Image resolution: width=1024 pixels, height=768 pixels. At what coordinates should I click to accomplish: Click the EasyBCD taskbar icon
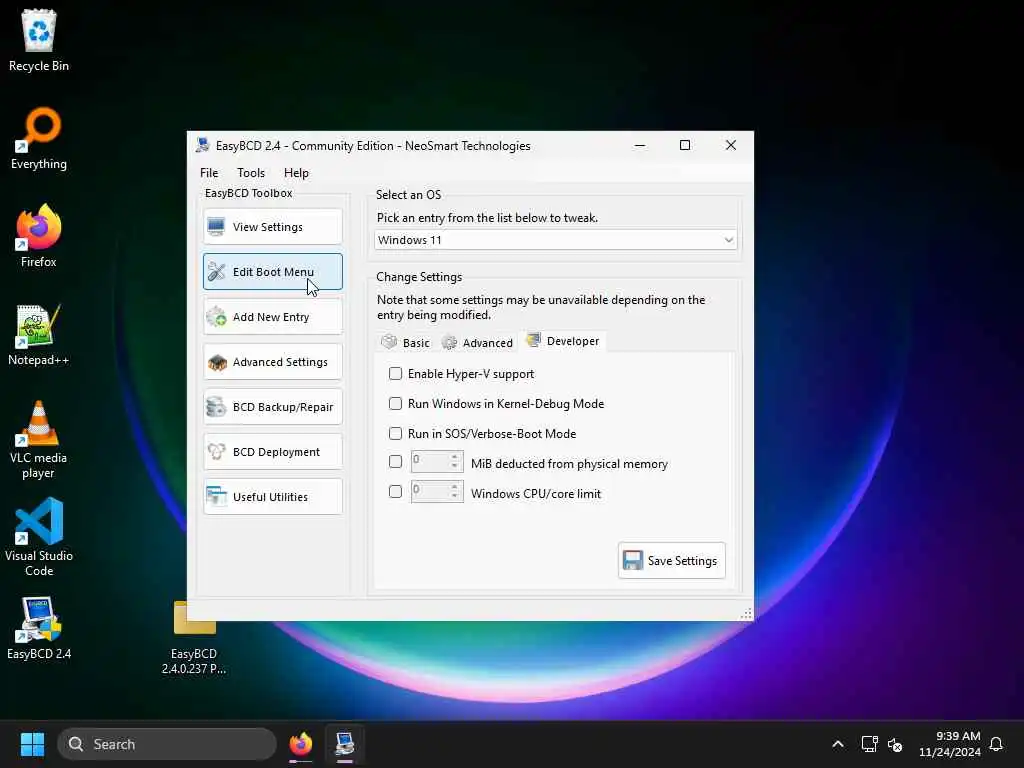click(345, 744)
